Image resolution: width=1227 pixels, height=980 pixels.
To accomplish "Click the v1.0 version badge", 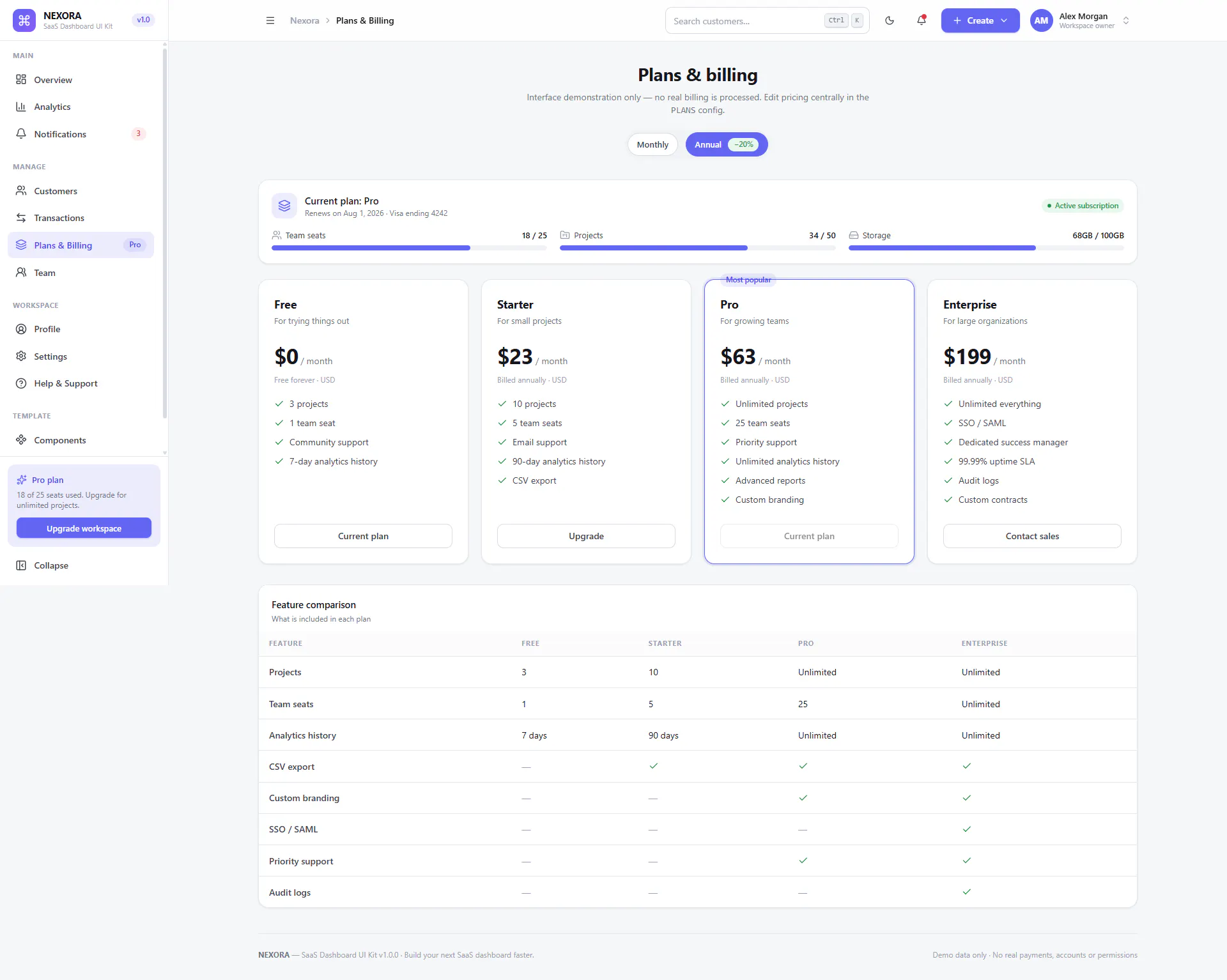I will [x=143, y=20].
